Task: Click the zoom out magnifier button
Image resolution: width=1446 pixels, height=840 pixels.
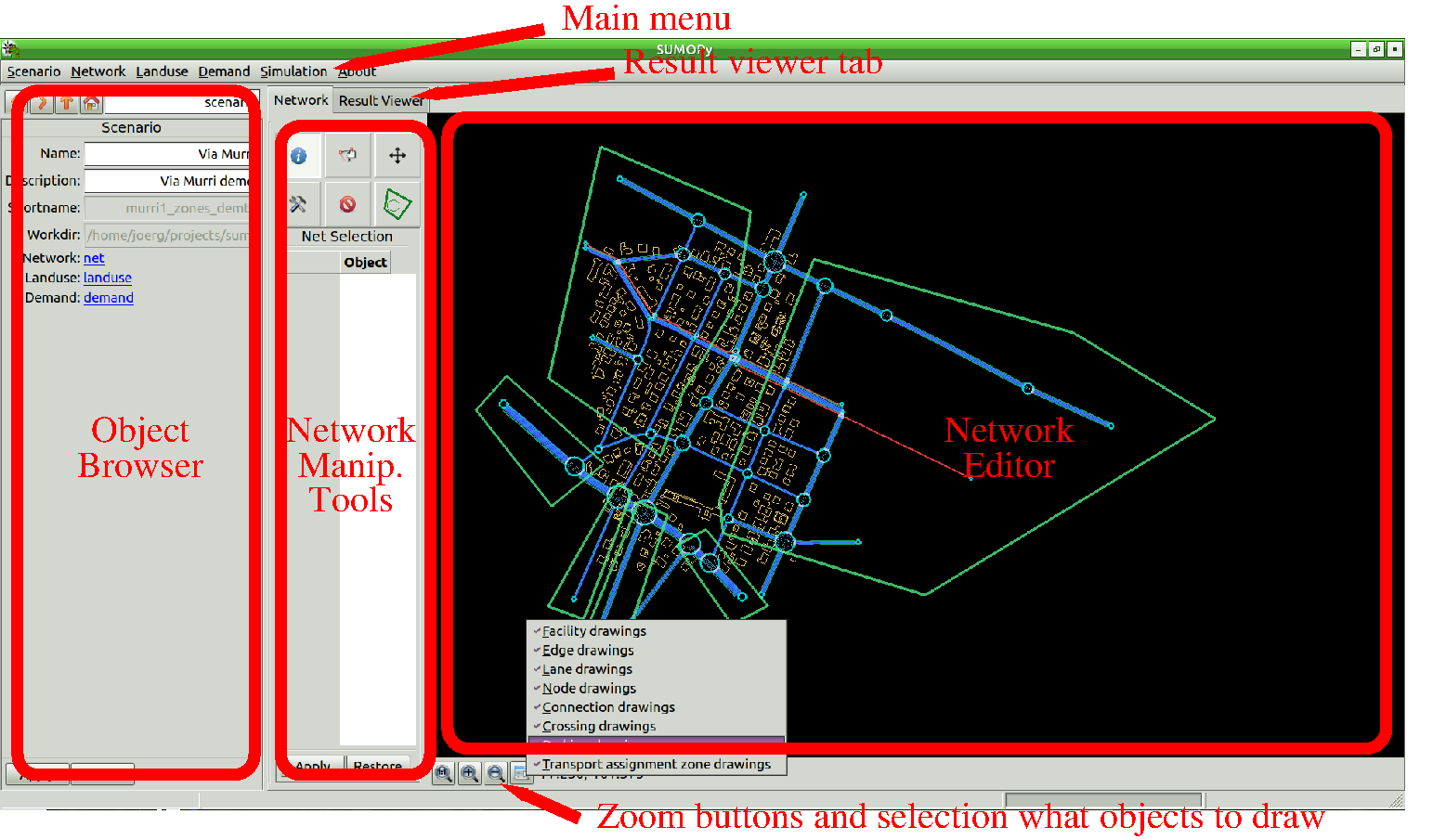Action: tap(496, 773)
